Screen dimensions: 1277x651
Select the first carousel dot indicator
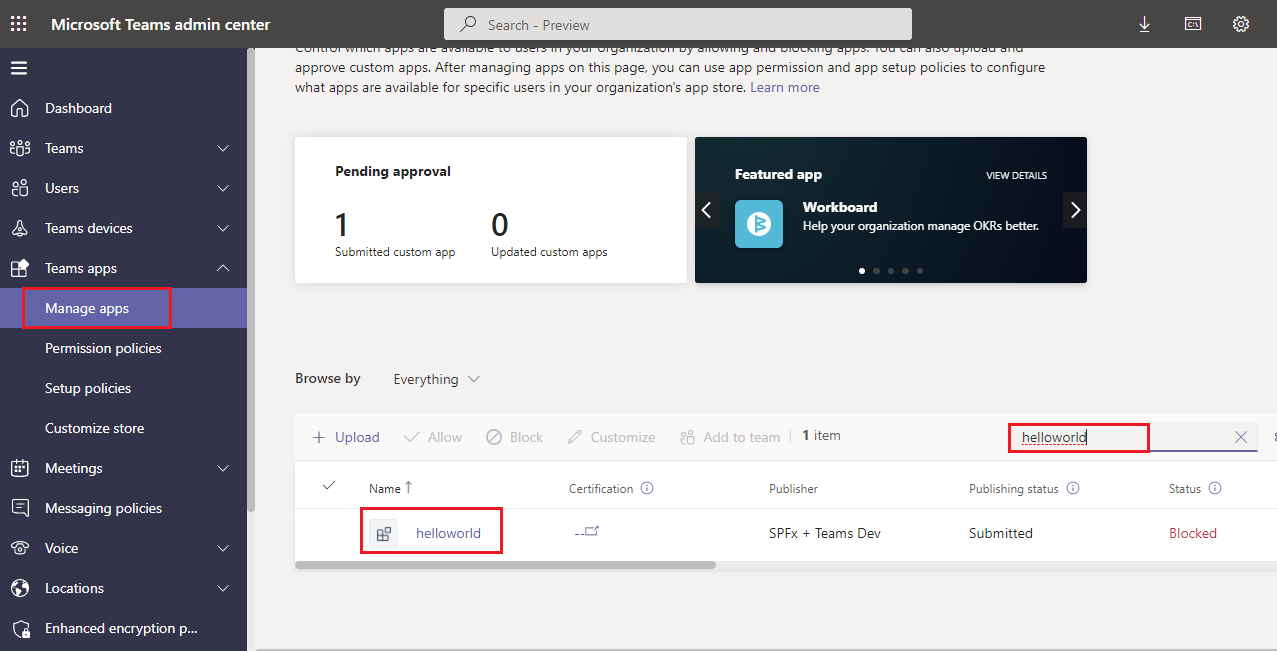click(x=862, y=270)
